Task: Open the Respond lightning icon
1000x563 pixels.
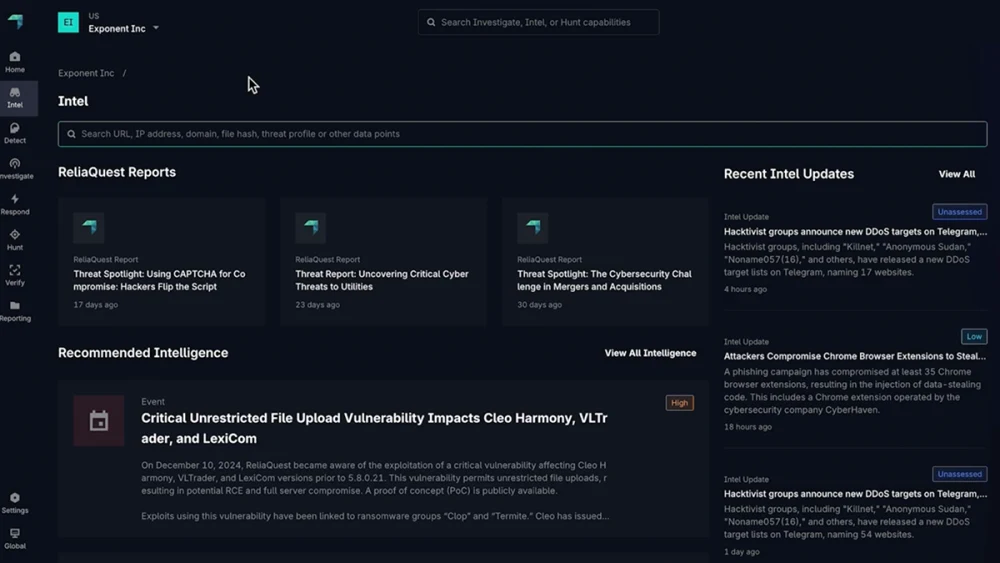Action: tap(15, 199)
